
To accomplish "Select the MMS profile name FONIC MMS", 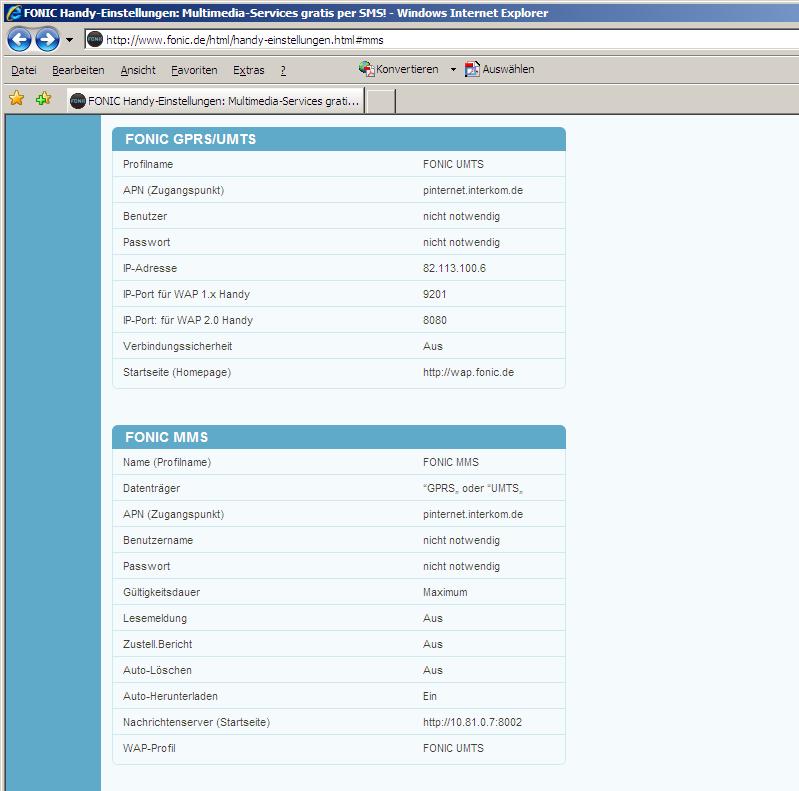I will click(x=450, y=462).
